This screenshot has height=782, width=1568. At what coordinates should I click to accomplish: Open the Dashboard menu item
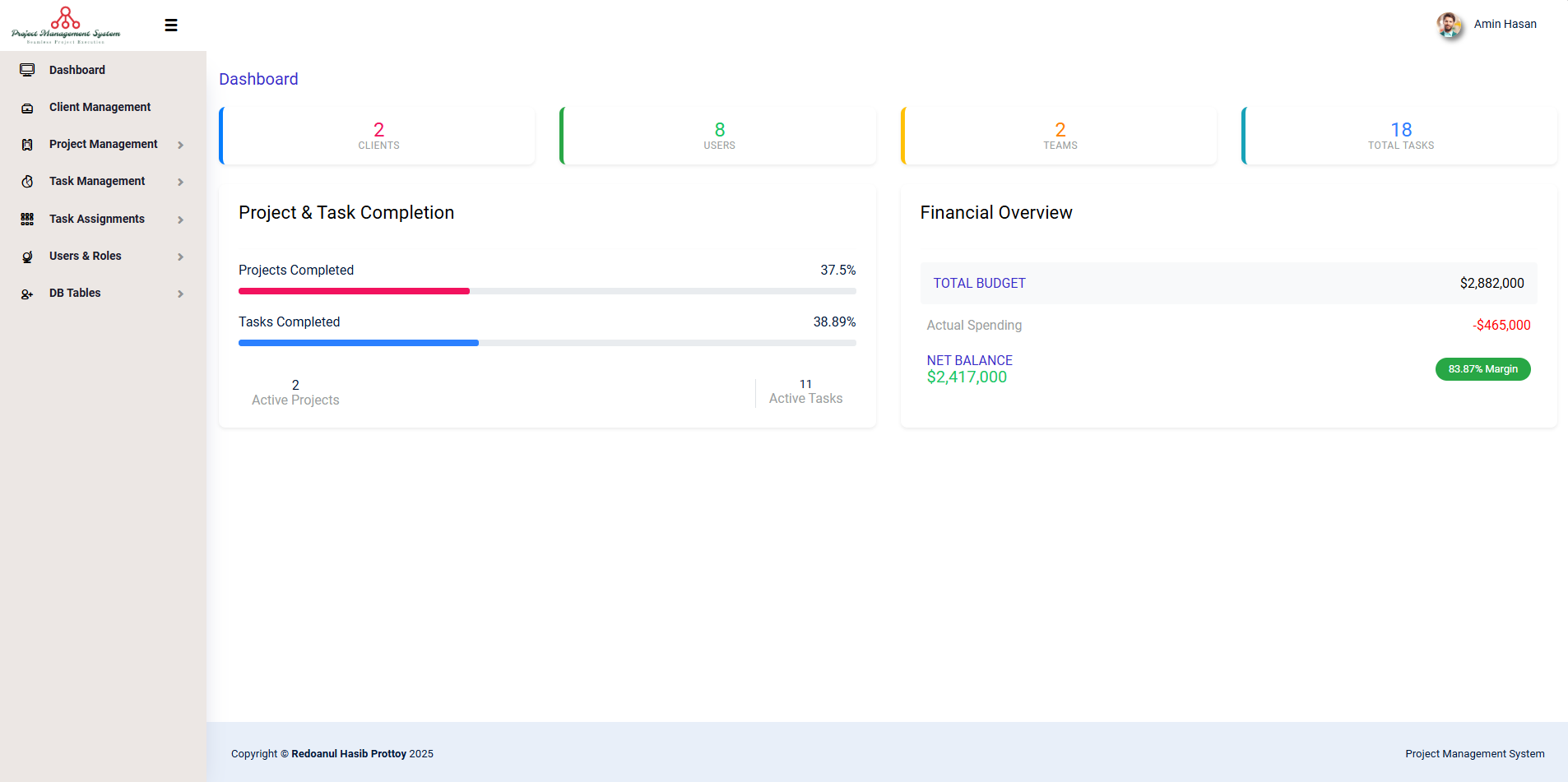(77, 70)
